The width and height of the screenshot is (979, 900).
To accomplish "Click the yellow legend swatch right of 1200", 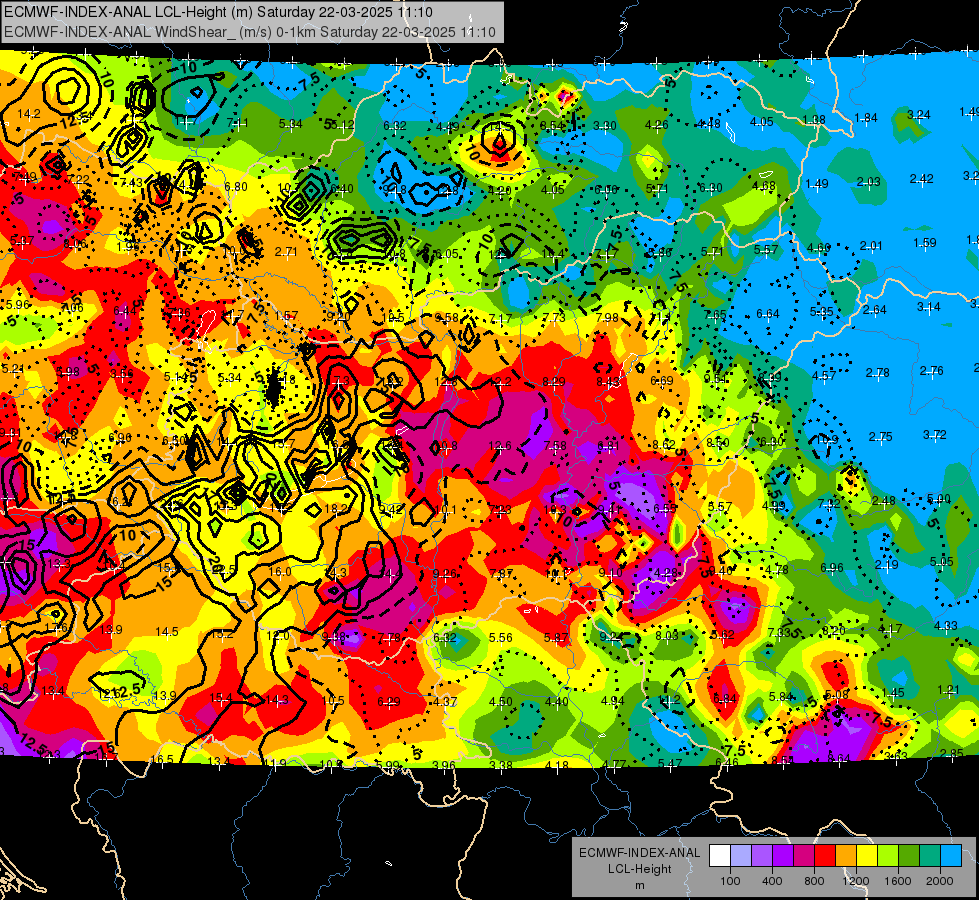I will (867, 855).
